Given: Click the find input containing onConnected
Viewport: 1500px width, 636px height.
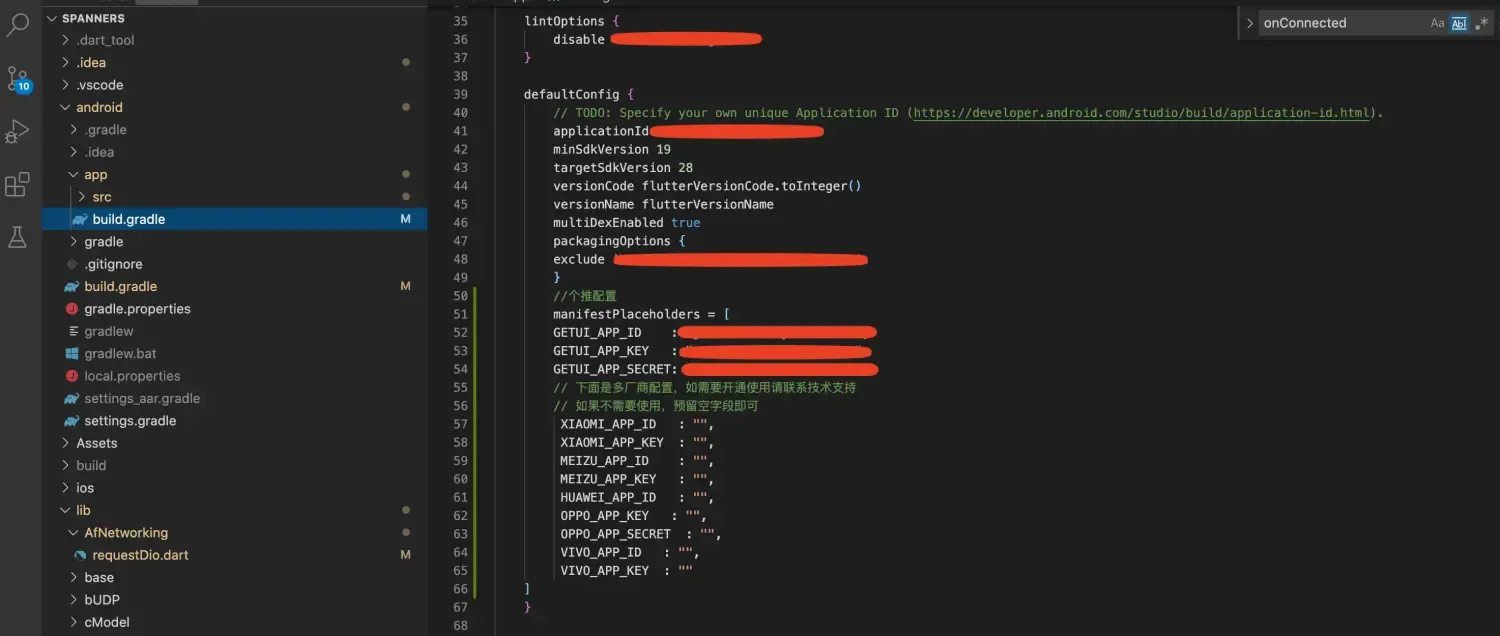Looking at the screenshot, I should click(1340, 23).
